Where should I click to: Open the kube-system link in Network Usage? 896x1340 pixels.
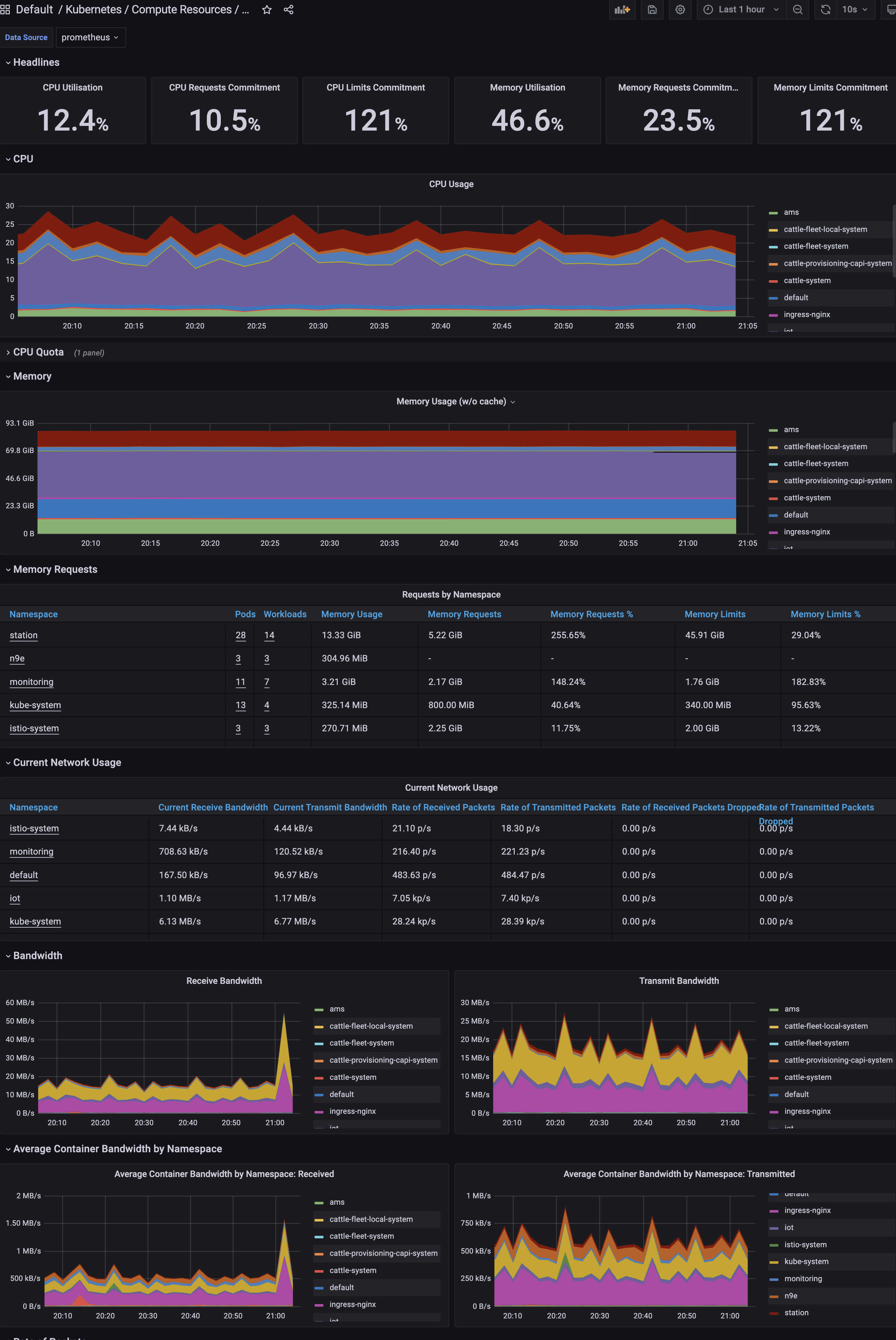point(36,921)
